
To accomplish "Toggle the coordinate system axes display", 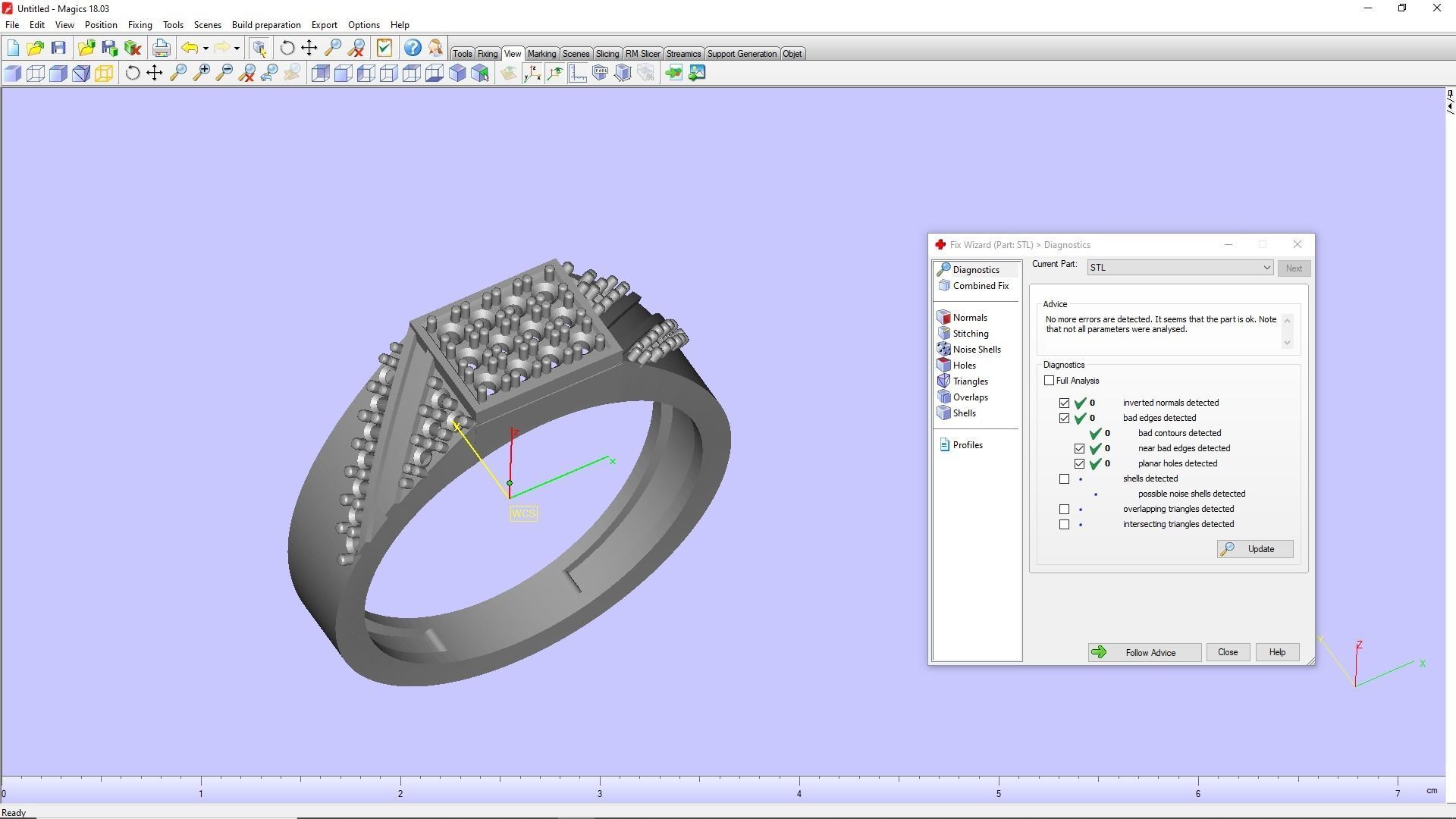I will point(532,73).
